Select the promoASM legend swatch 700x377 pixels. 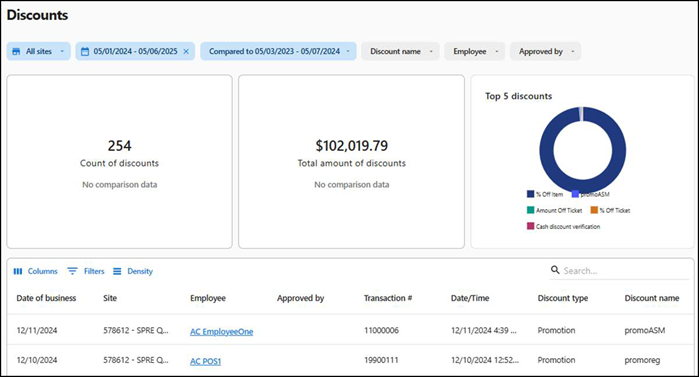[575, 194]
